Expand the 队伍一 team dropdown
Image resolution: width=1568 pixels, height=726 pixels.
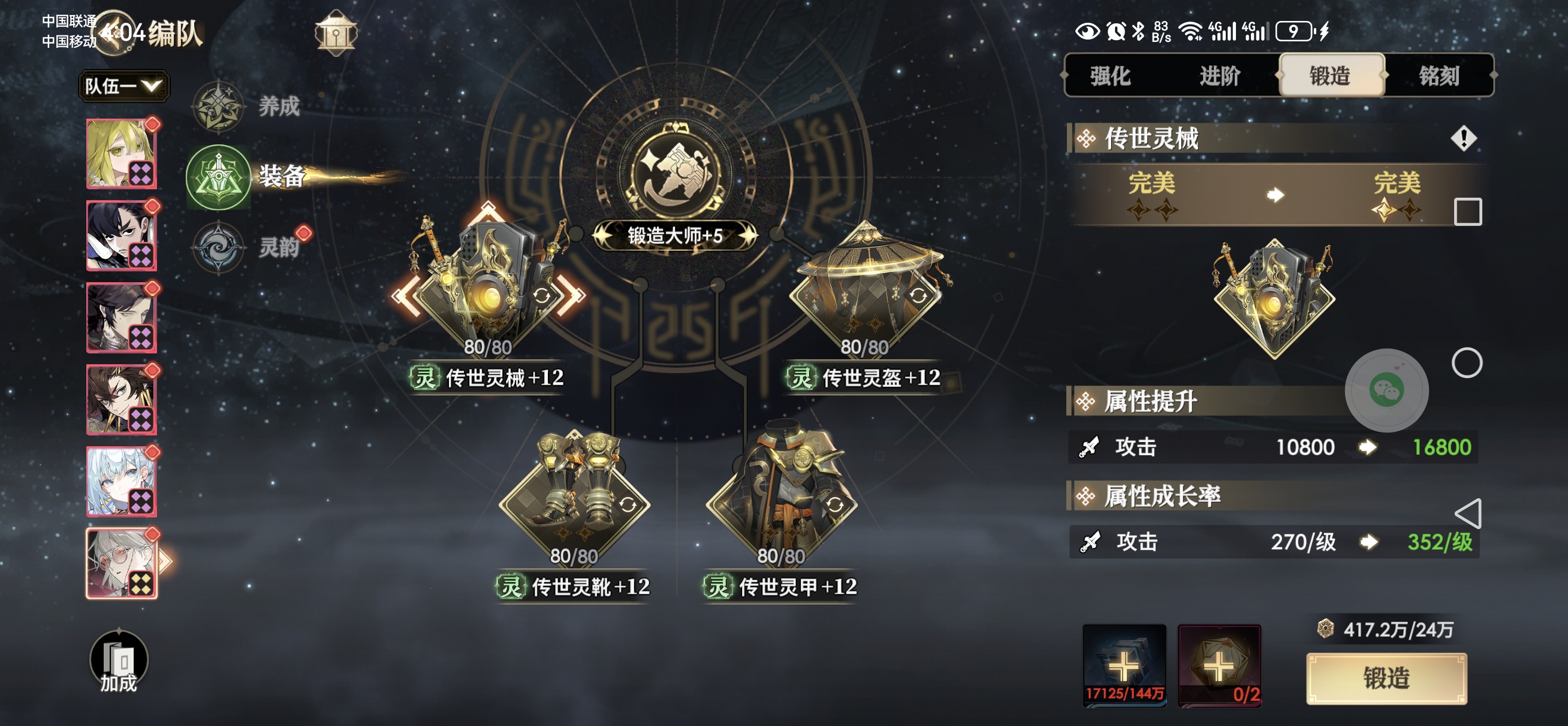124,86
